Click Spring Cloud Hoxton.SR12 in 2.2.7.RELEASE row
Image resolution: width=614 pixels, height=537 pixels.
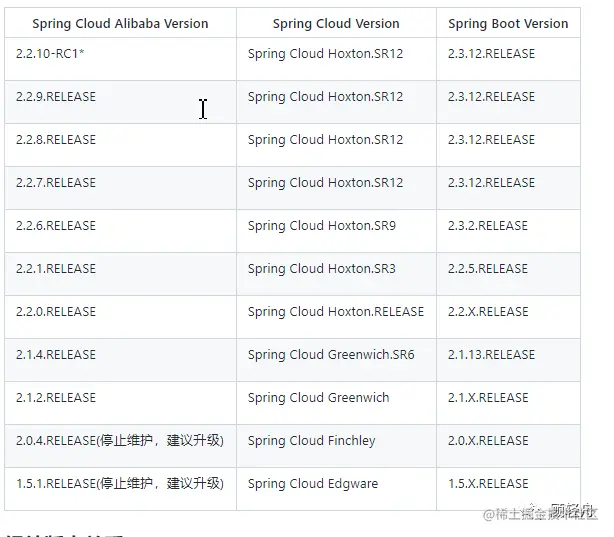336,188
